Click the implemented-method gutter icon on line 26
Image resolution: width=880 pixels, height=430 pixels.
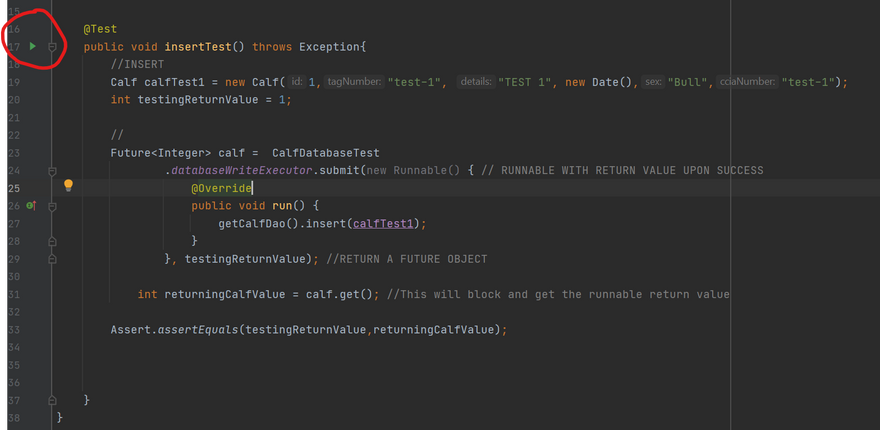(31, 206)
